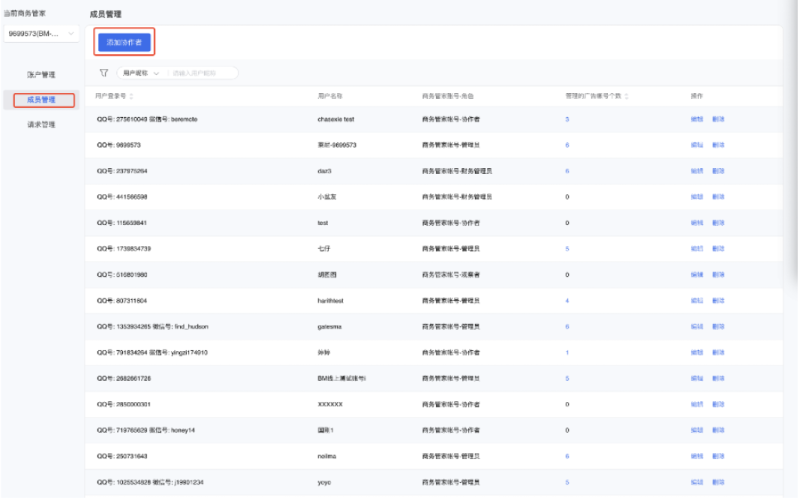Go to 请求管理 in the sidebar
Screen dimensions: 800x501
[41, 125]
